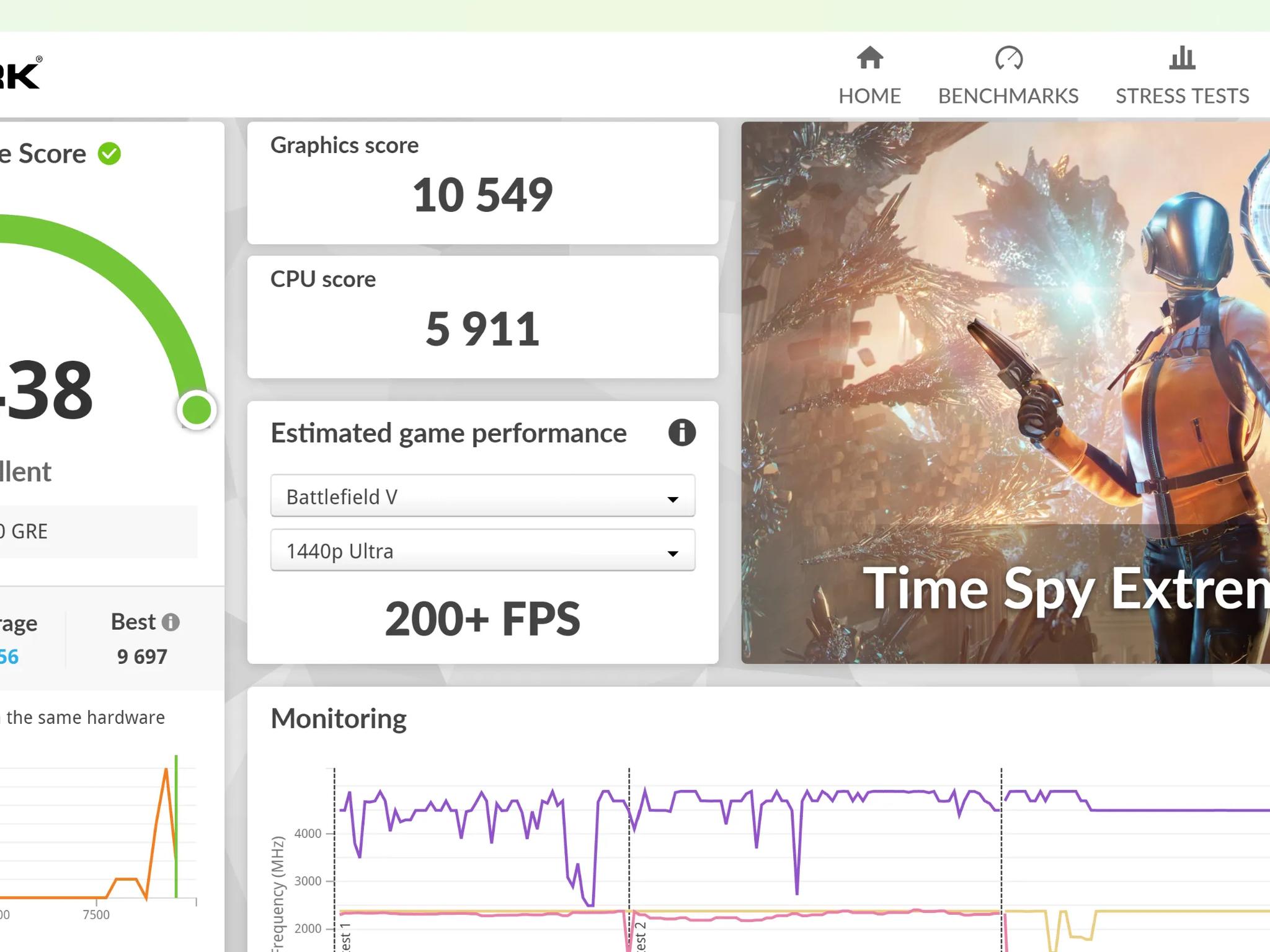Image resolution: width=1270 pixels, height=952 pixels.
Task: Open the STRESS TESTS tab
Action: [1182, 96]
